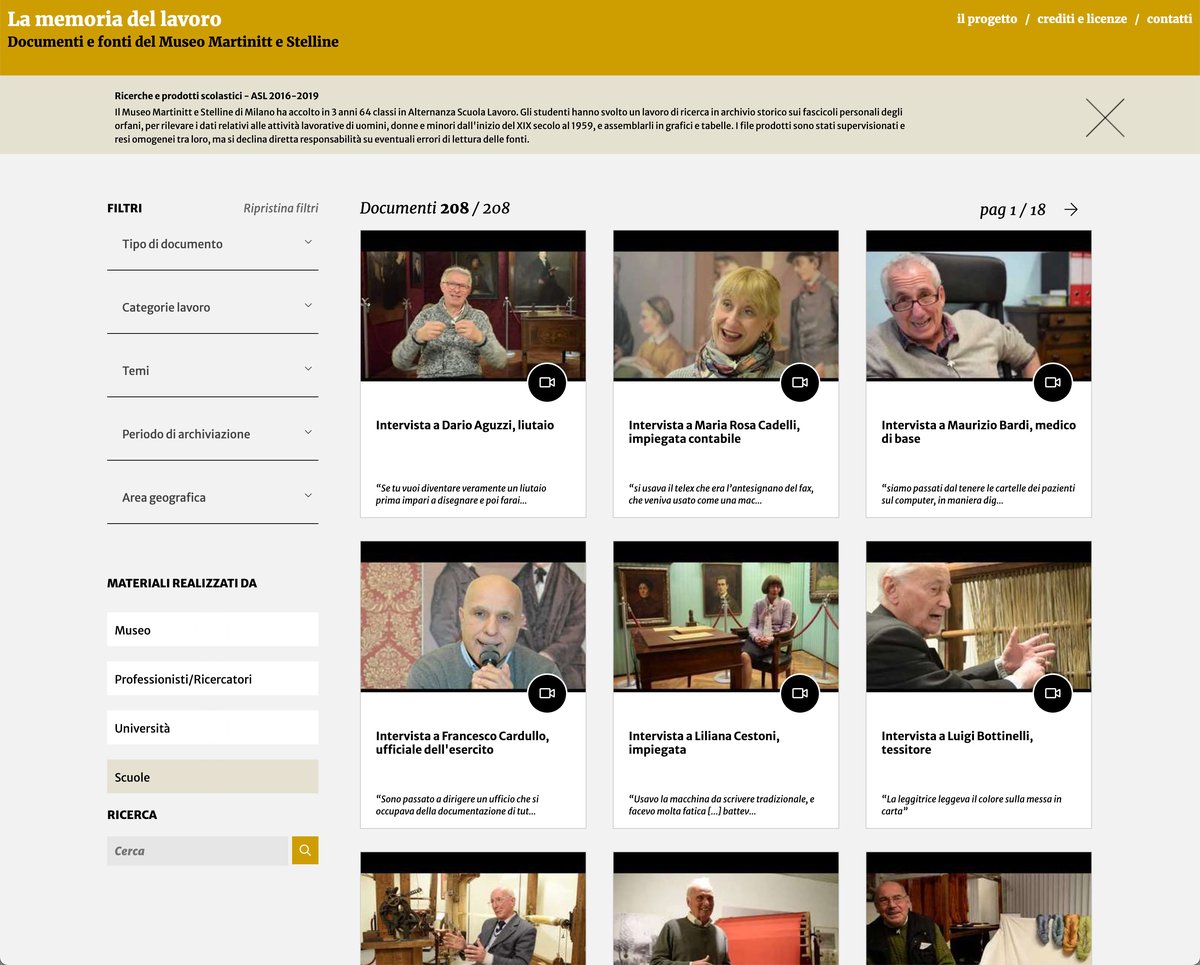Click Ripristina filtri to reset filters

281,209
